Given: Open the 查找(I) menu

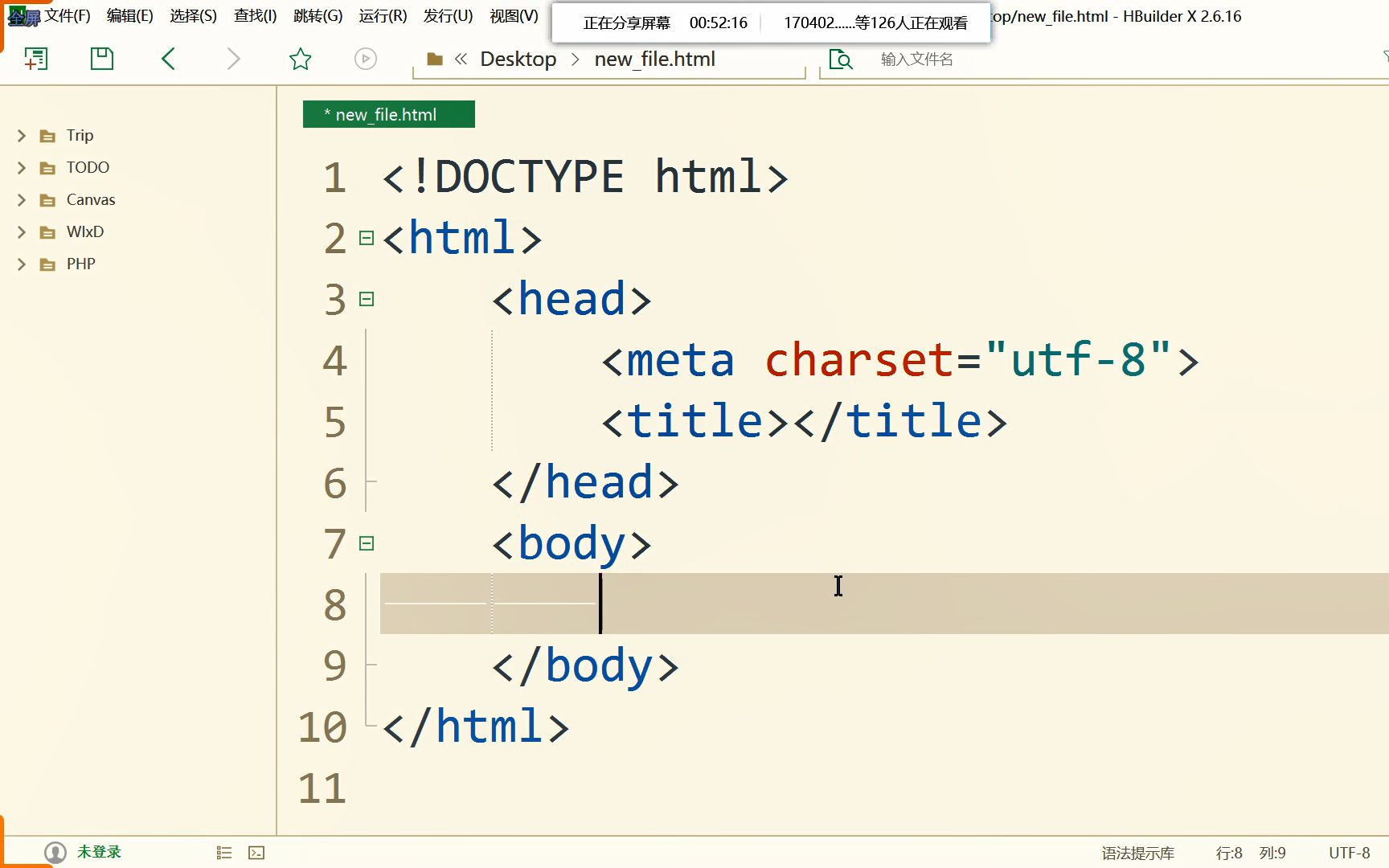Looking at the screenshot, I should pos(256,16).
